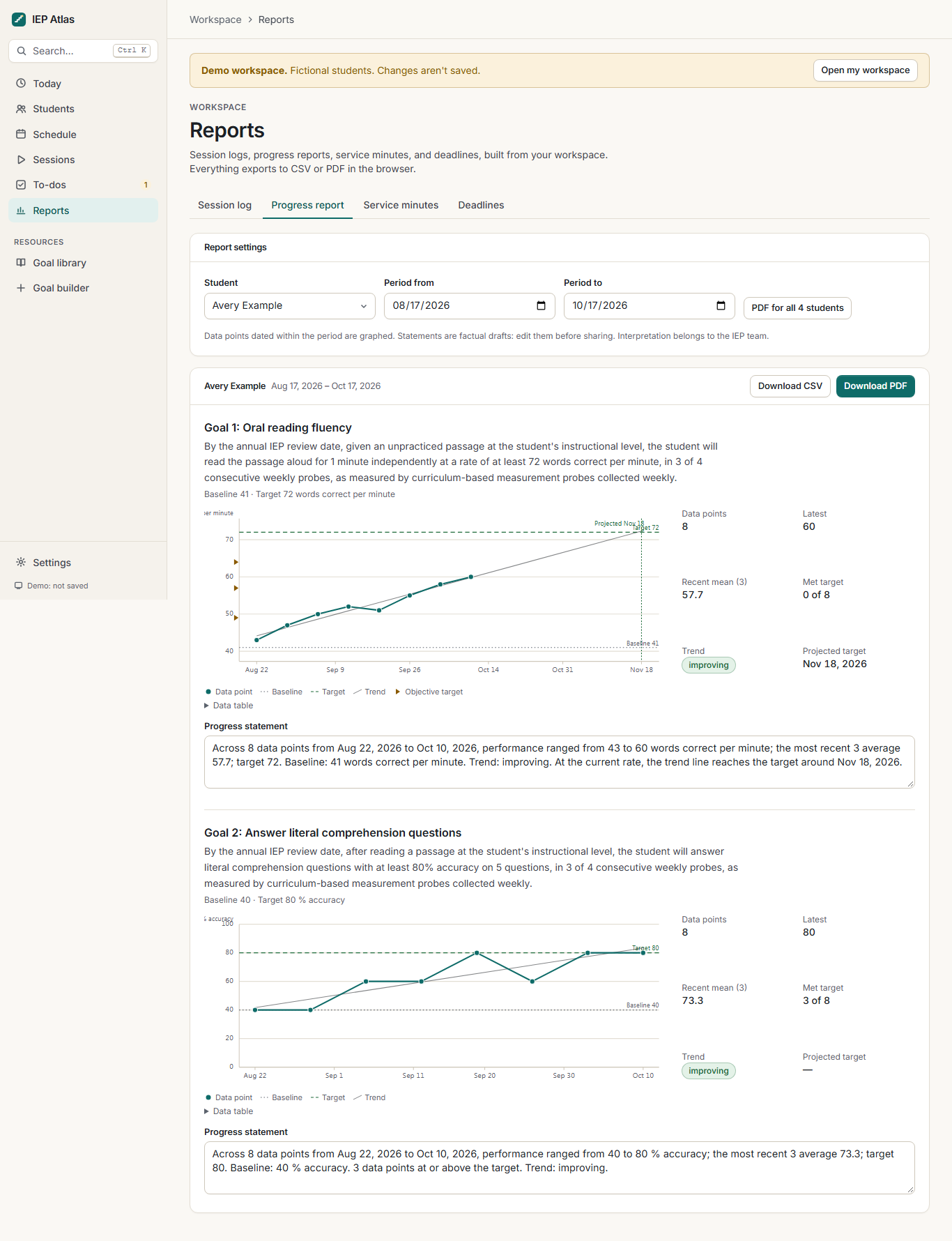This screenshot has width=952, height=1241.
Task: Open Settings via its gear icon
Action: pos(21,562)
